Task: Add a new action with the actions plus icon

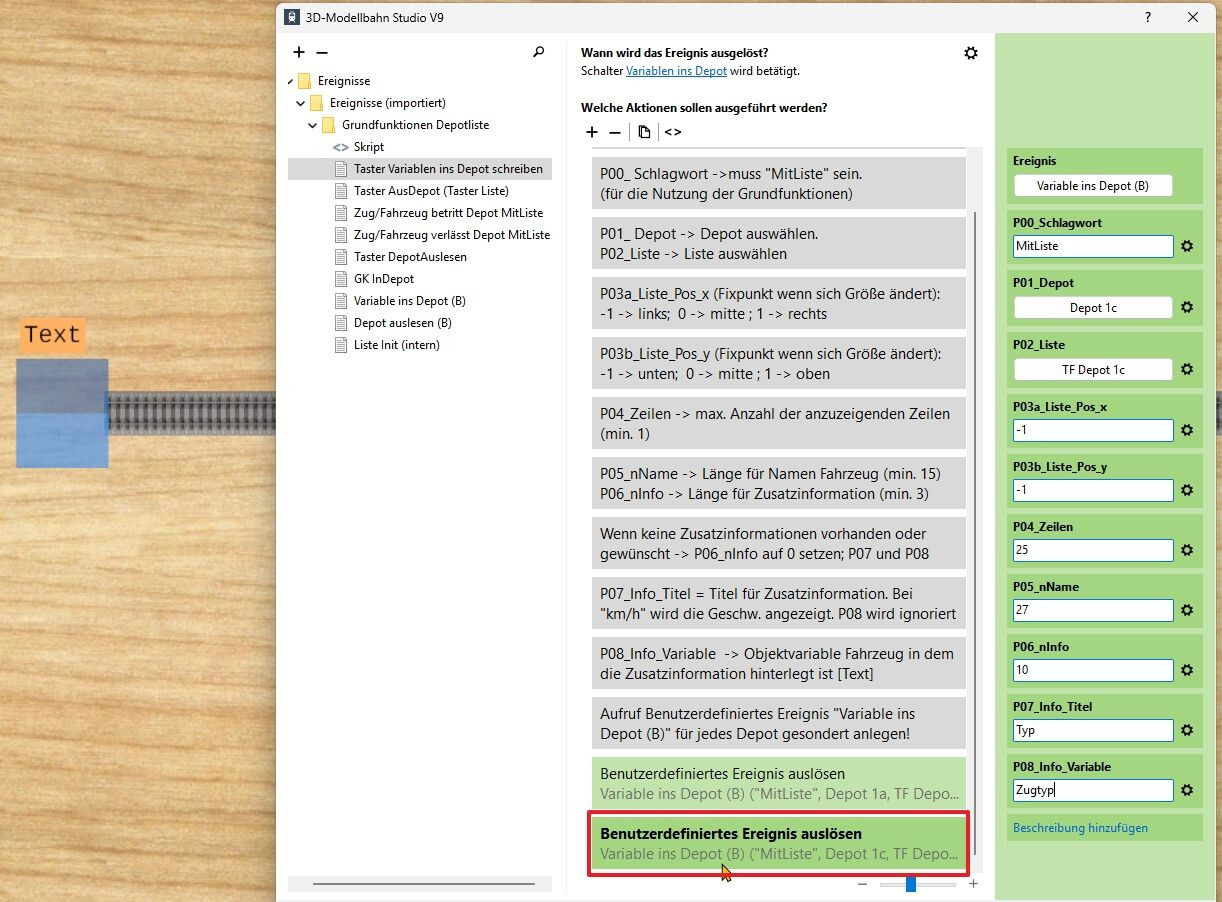Action: [x=592, y=132]
